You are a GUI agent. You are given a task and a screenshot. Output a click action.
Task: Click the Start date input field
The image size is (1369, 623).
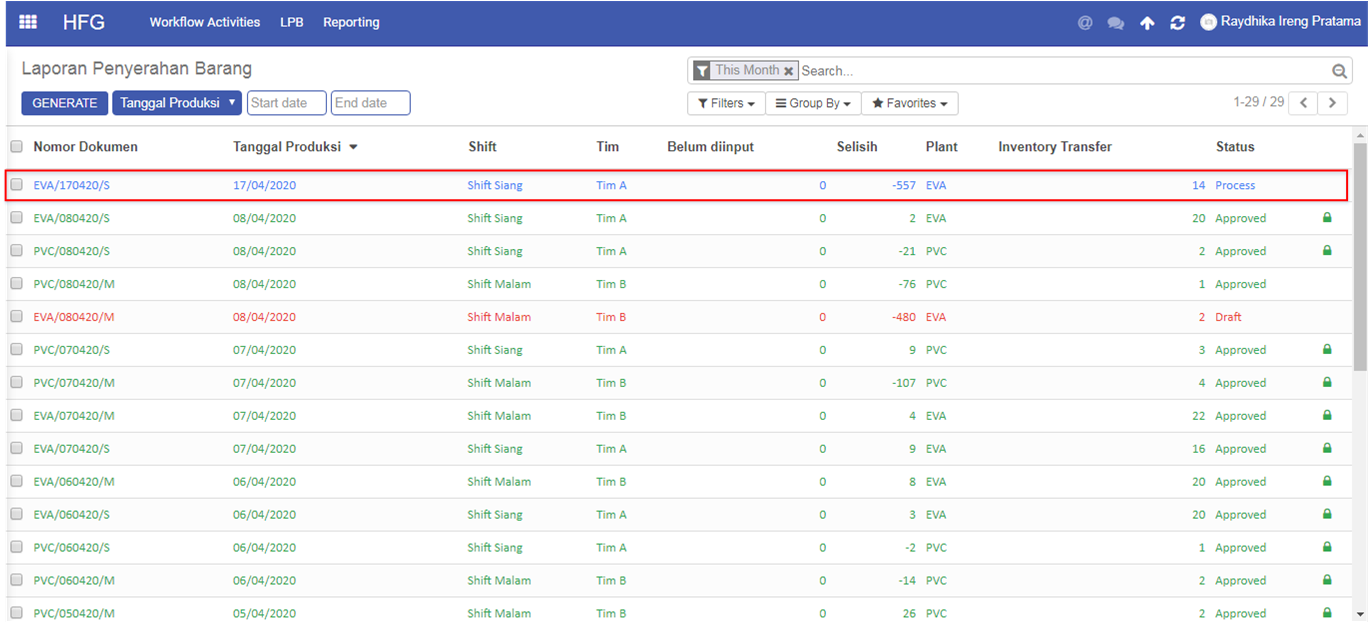point(287,103)
